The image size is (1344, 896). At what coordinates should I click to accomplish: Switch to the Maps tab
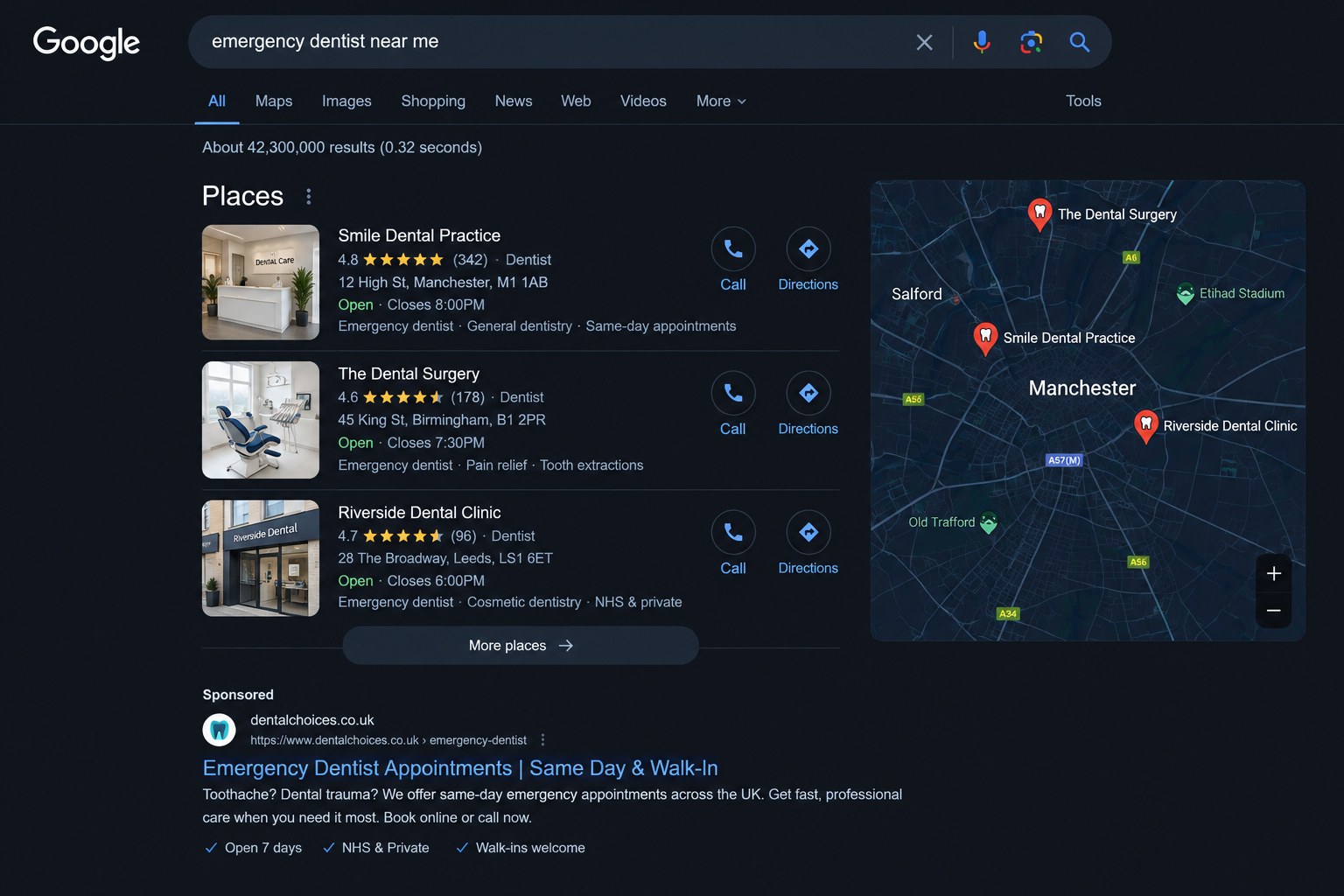[274, 101]
